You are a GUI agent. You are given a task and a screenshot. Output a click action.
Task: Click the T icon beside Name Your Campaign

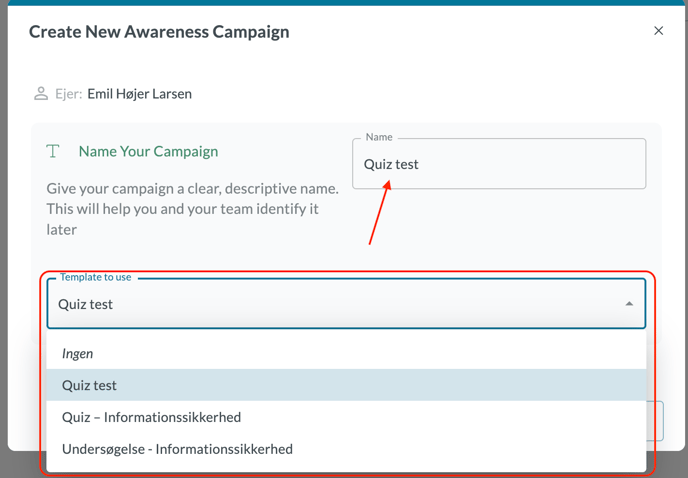[53, 152]
